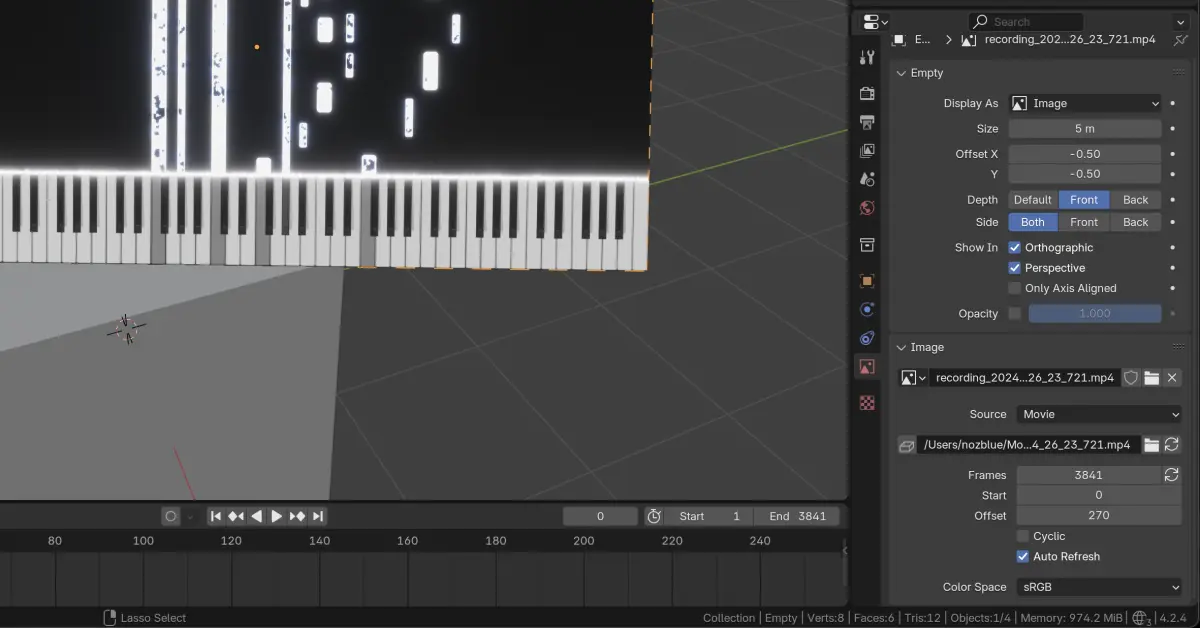
Task: Open the Scene properties tab
Action: click(867, 179)
